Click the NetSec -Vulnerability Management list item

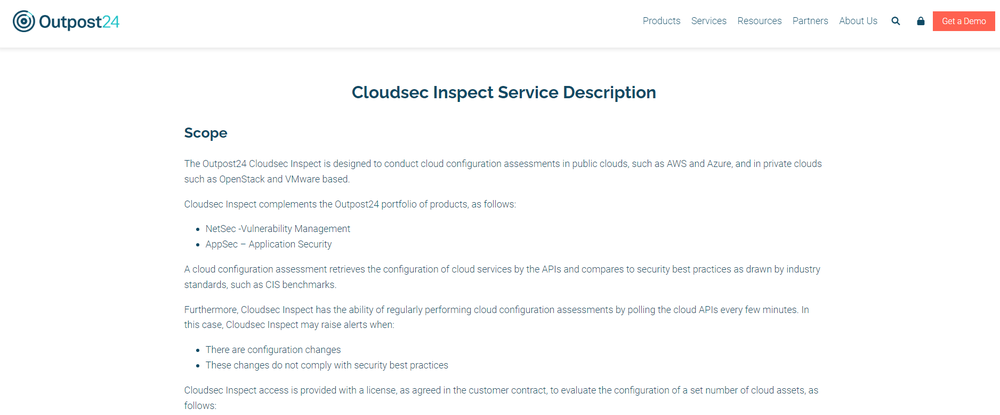278,228
